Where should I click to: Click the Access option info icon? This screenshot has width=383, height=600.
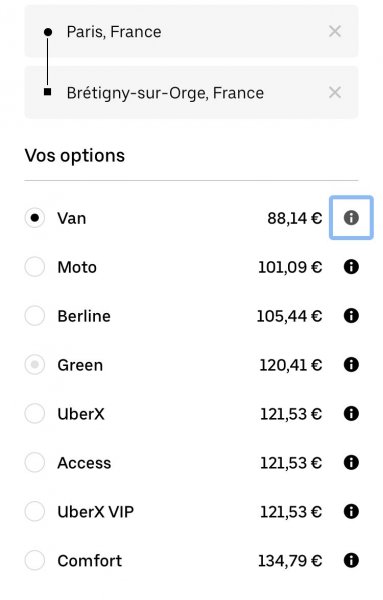(x=351, y=463)
